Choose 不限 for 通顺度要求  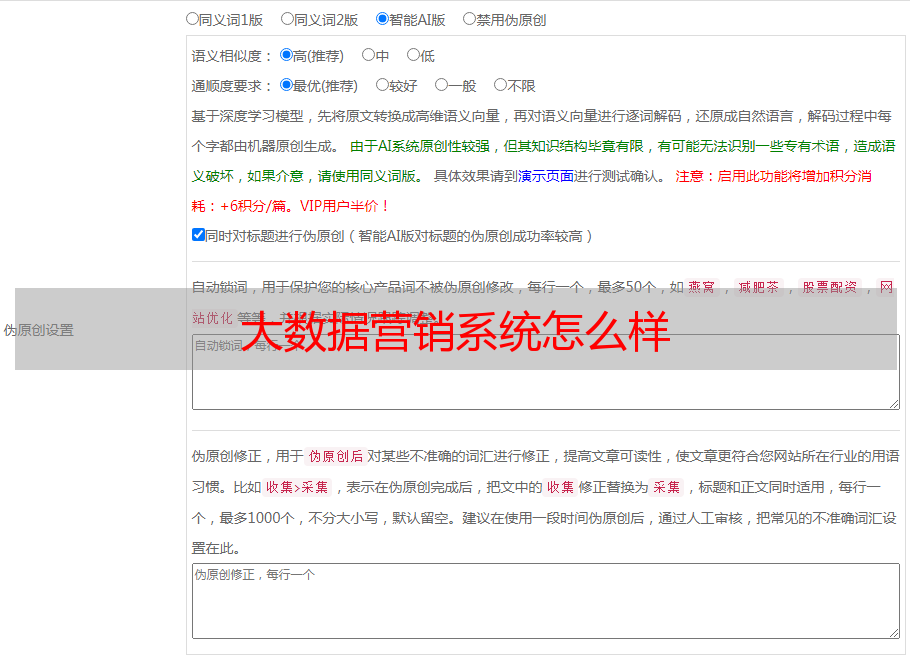(x=501, y=86)
